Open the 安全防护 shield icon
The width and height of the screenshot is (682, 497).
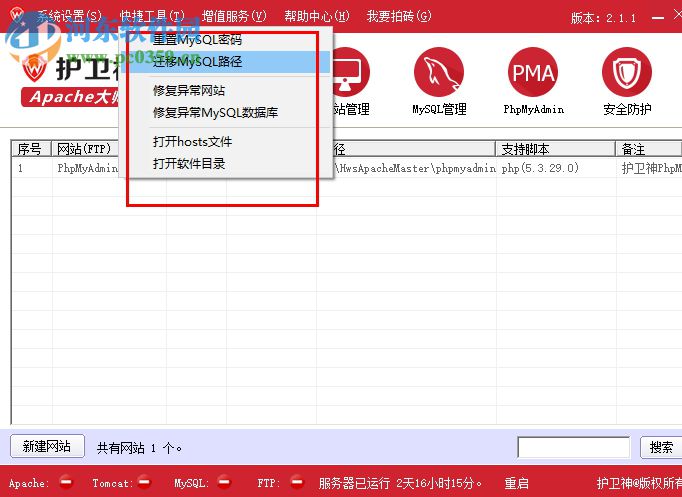click(627, 72)
